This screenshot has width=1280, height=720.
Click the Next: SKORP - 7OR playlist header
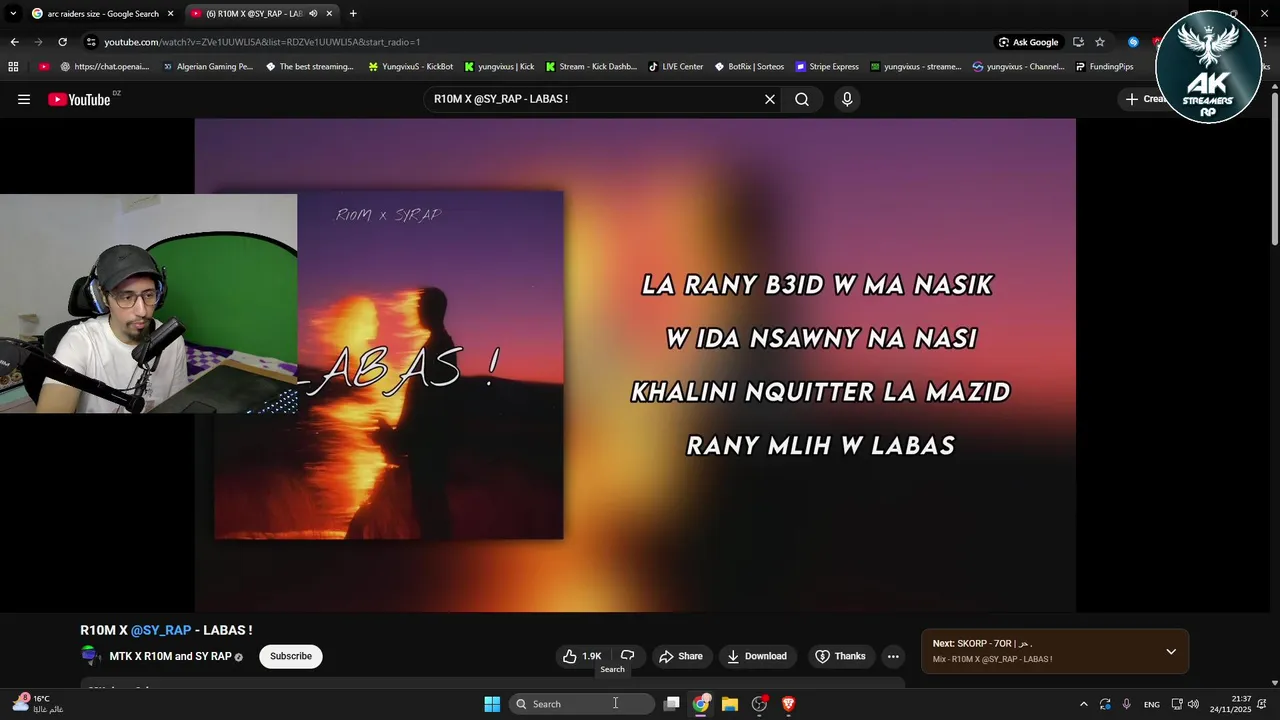pos(982,644)
